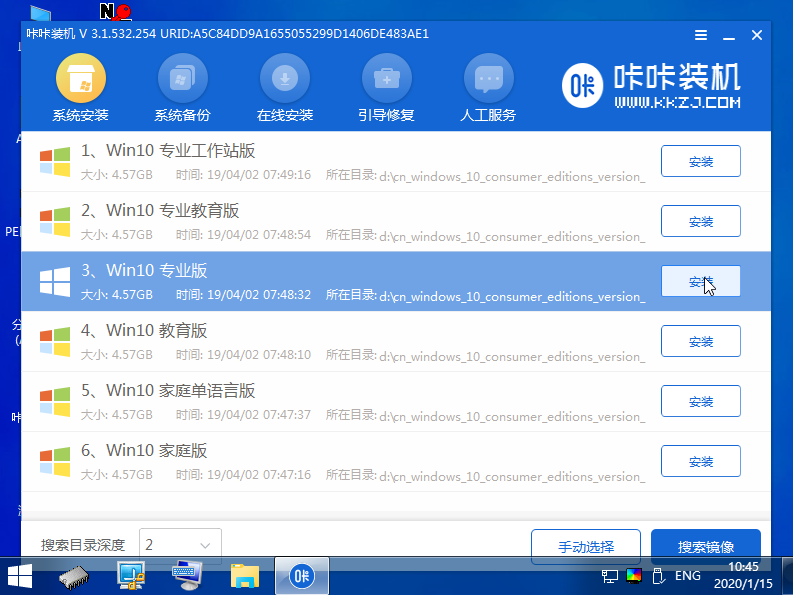This screenshot has height=596, width=793.
Task: Switch to 系统备份 tab label
Action: coord(183,115)
